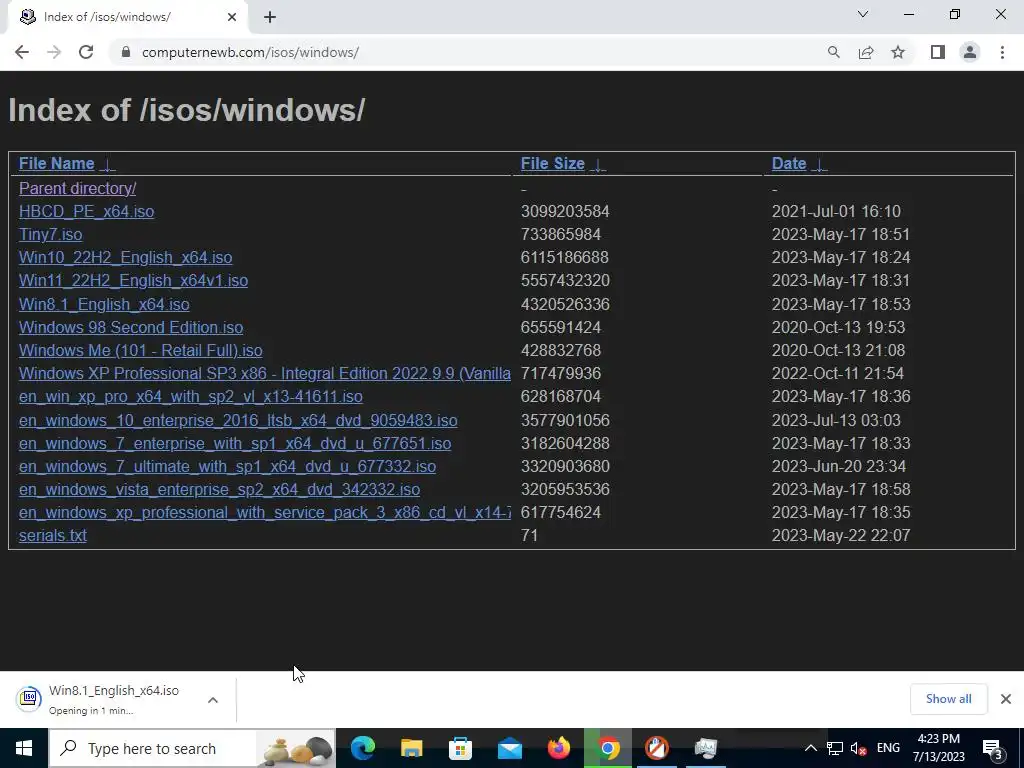Image resolution: width=1024 pixels, height=768 pixels.
Task: Close the Index of /isos/windows/ tab
Action: pos(232,17)
